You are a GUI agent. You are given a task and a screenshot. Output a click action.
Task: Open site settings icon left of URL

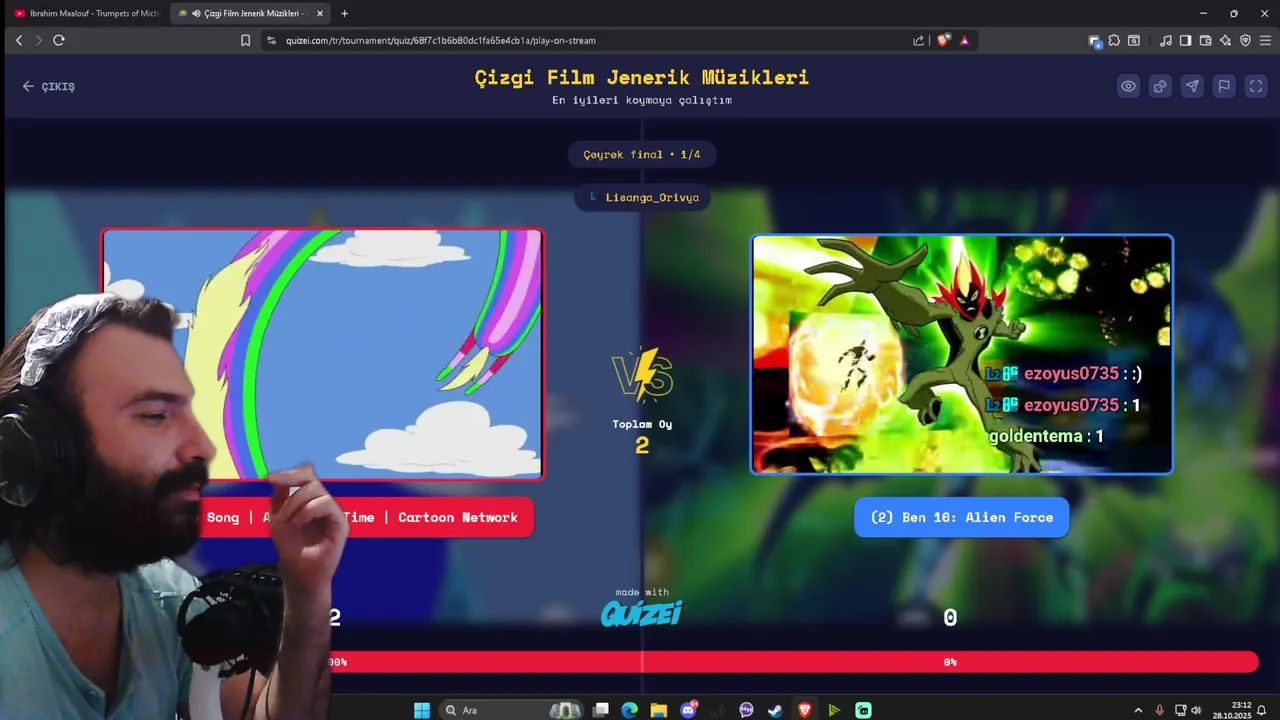click(271, 40)
